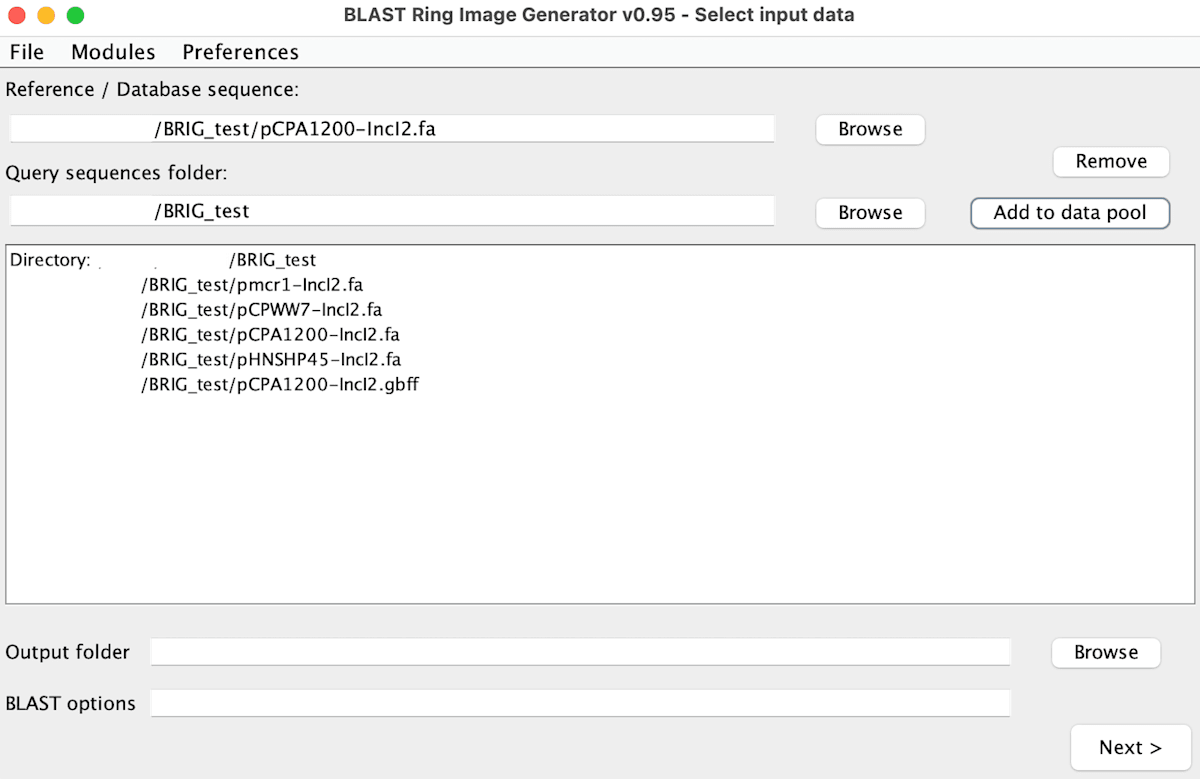1200x779 pixels.
Task: Focus the reference sequence path field
Action: (392, 129)
